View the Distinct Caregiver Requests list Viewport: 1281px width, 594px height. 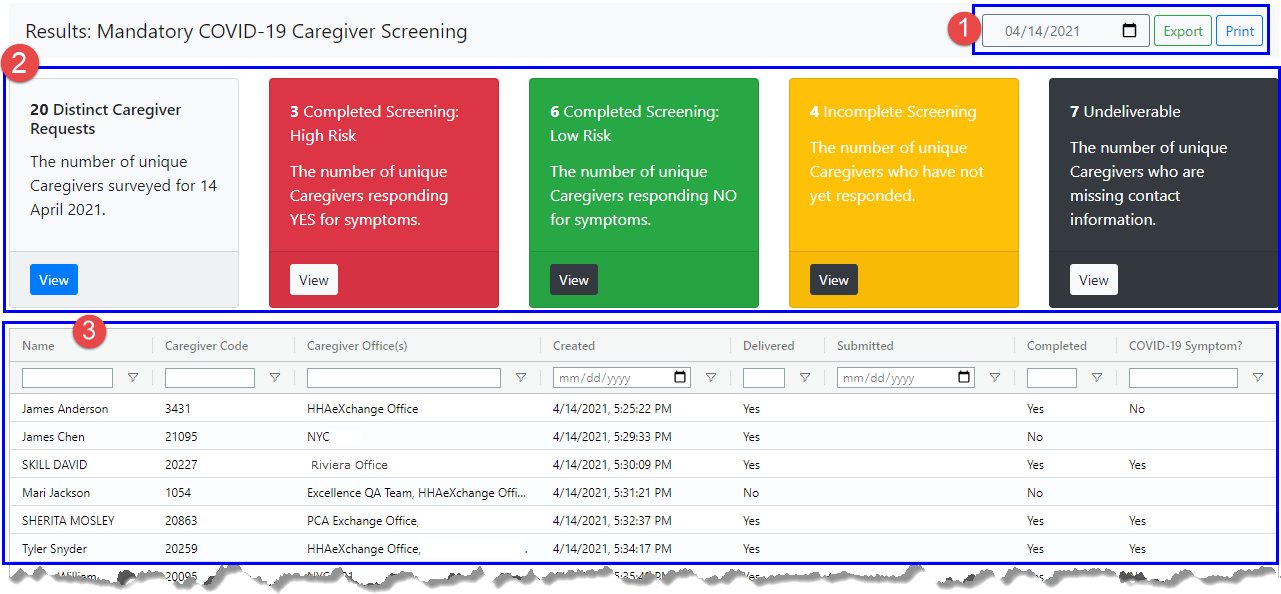point(54,280)
